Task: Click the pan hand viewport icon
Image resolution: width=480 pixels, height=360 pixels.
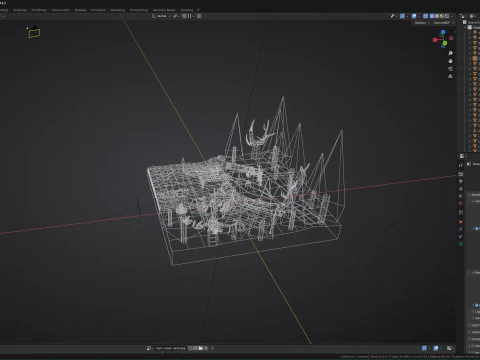Action: pyautogui.click(x=451, y=61)
